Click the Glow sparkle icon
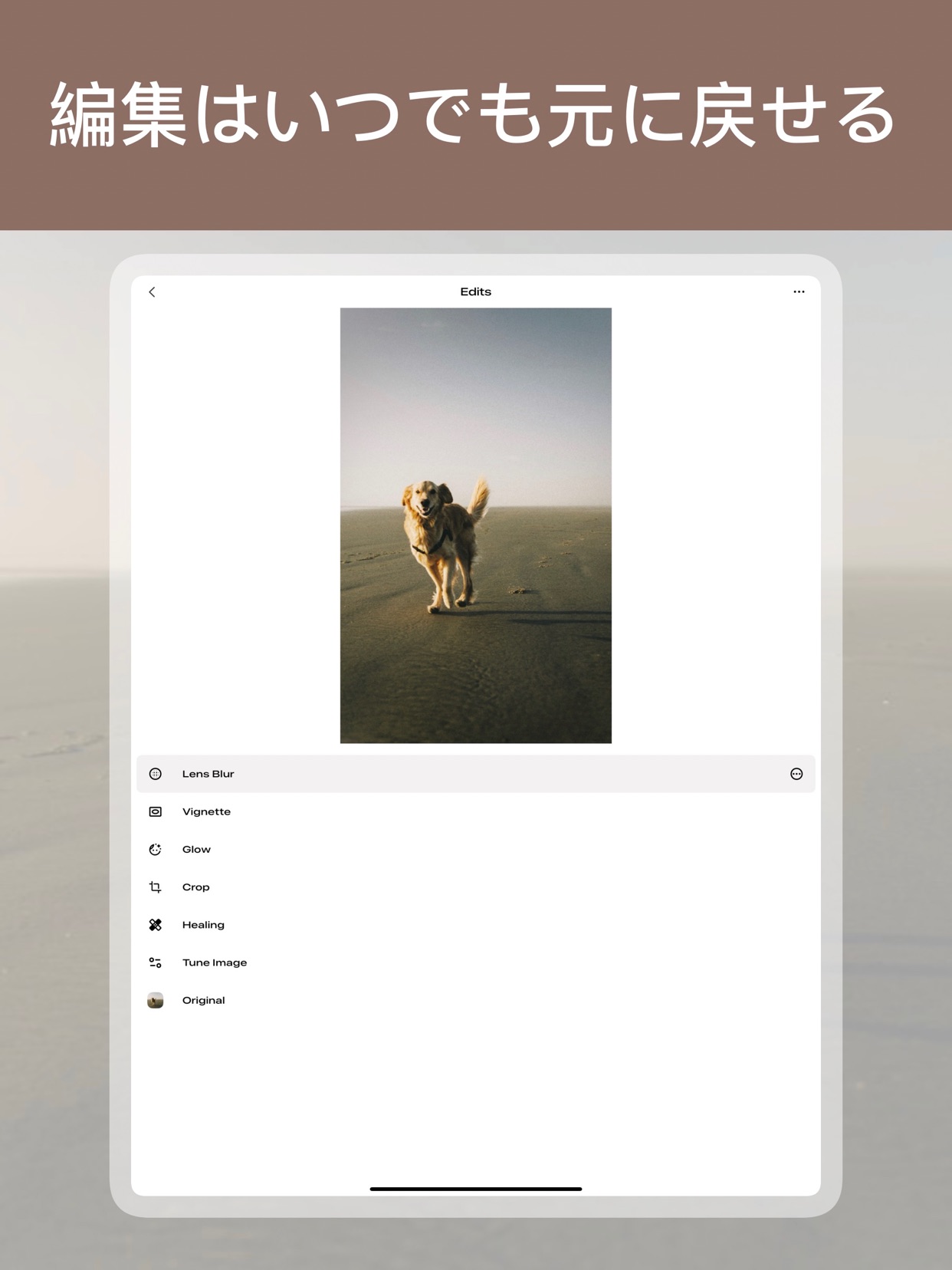 [156, 850]
